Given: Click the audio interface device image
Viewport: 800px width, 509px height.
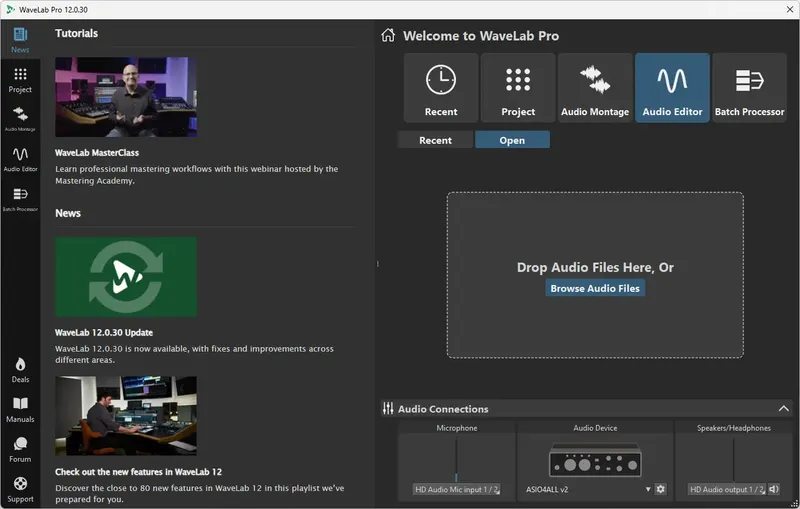Looking at the screenshot, I should pyautogui.click(x=595, y=459).
